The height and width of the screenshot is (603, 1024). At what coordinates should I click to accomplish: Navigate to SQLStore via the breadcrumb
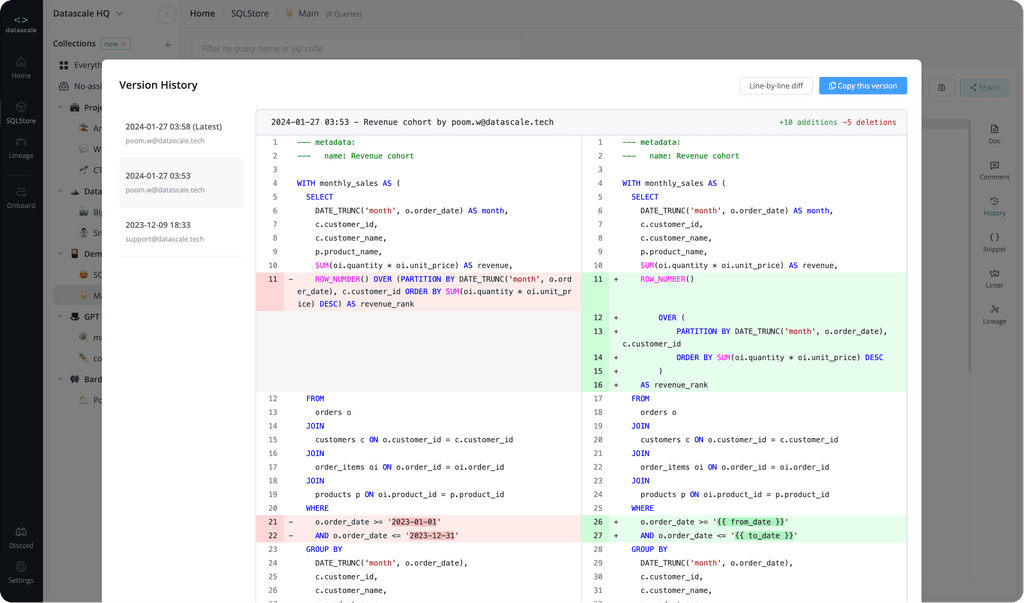(x=252, y=14)
